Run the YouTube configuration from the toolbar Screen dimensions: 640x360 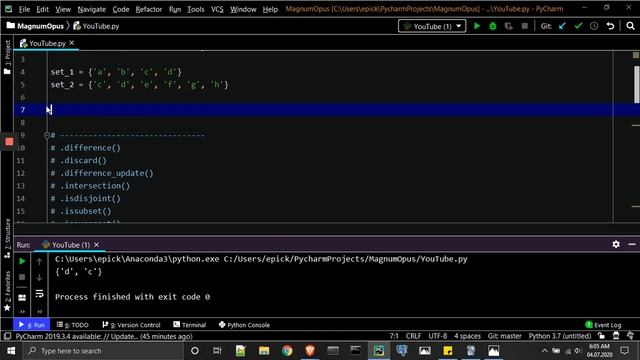click(477, 26)
